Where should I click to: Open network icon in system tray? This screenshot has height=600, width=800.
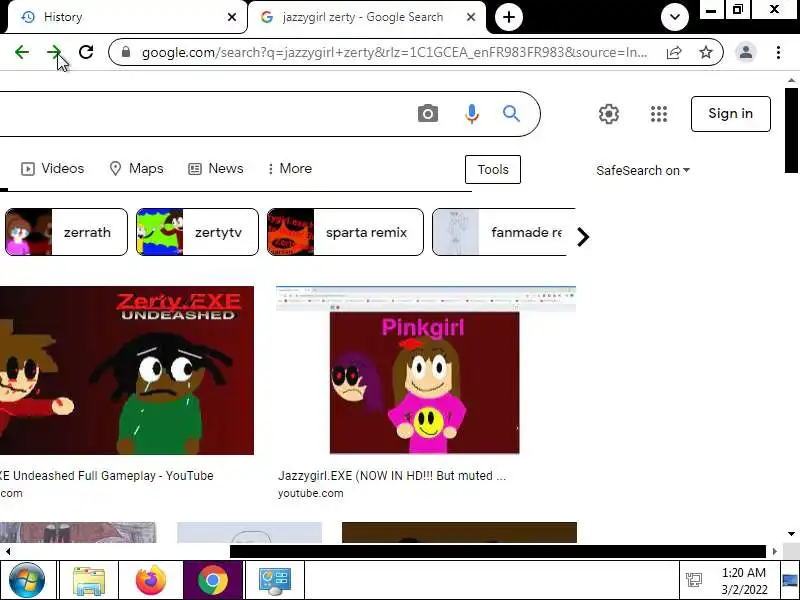[x=694, y=580]
